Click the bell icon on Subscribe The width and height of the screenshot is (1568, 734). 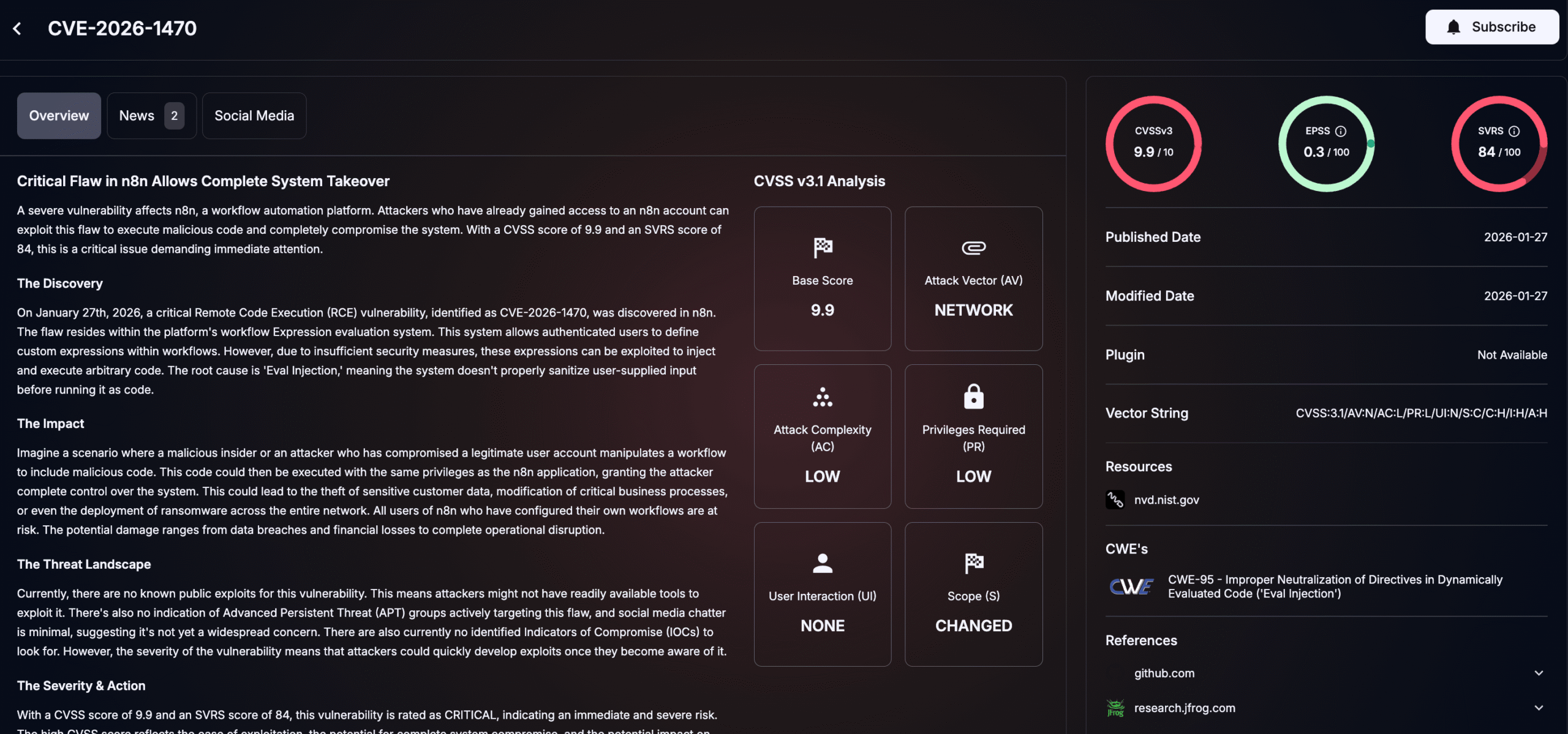[1453, 27]
